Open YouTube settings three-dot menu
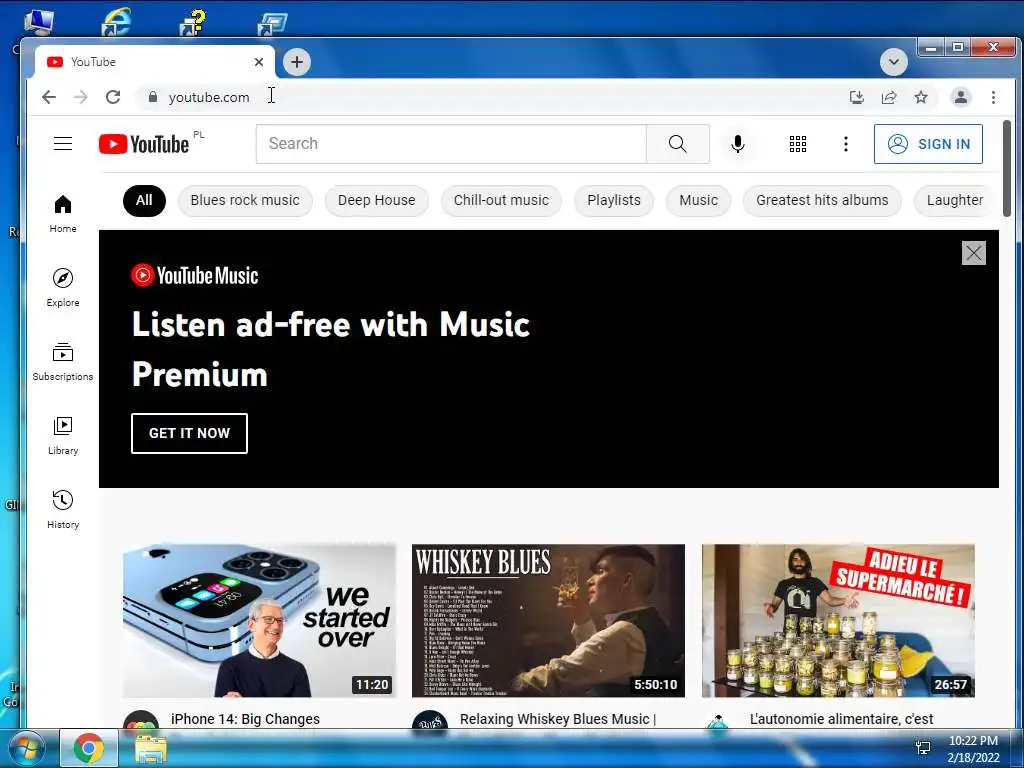 pos(846,144)
